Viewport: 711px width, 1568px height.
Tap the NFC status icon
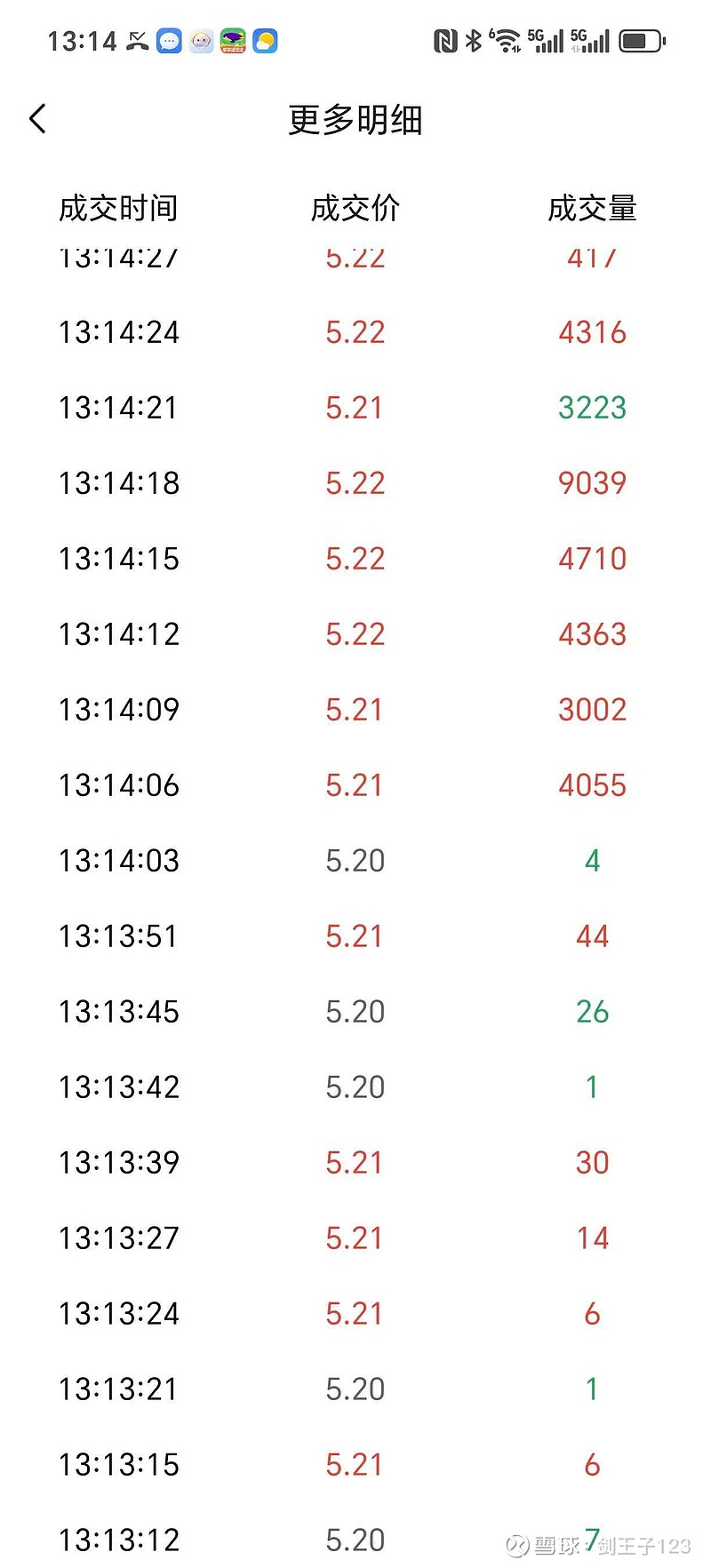point(444,41)
